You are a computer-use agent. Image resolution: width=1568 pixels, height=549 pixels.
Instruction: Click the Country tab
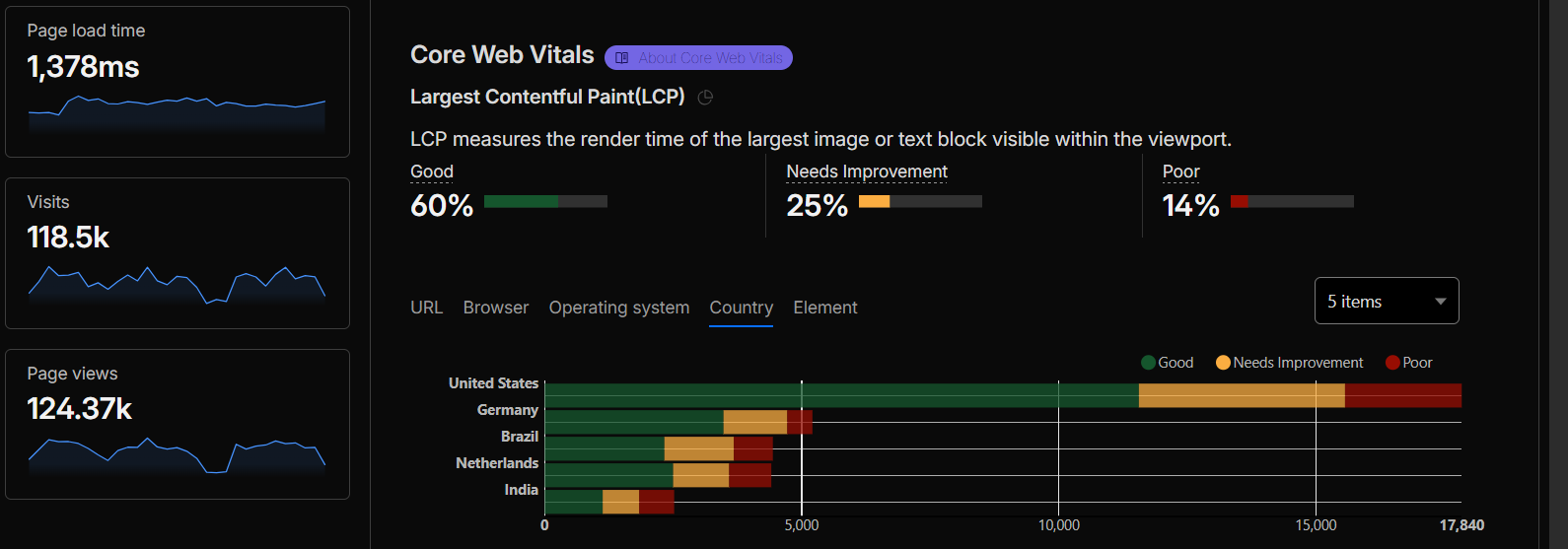click(x=742, y=308)
